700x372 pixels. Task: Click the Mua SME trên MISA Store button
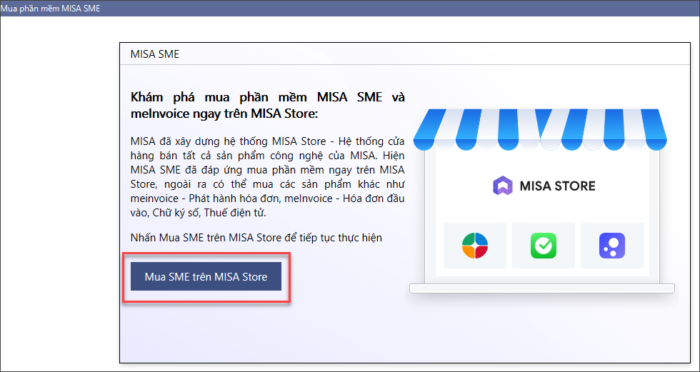pyautogui.click(x=206, y=276)
